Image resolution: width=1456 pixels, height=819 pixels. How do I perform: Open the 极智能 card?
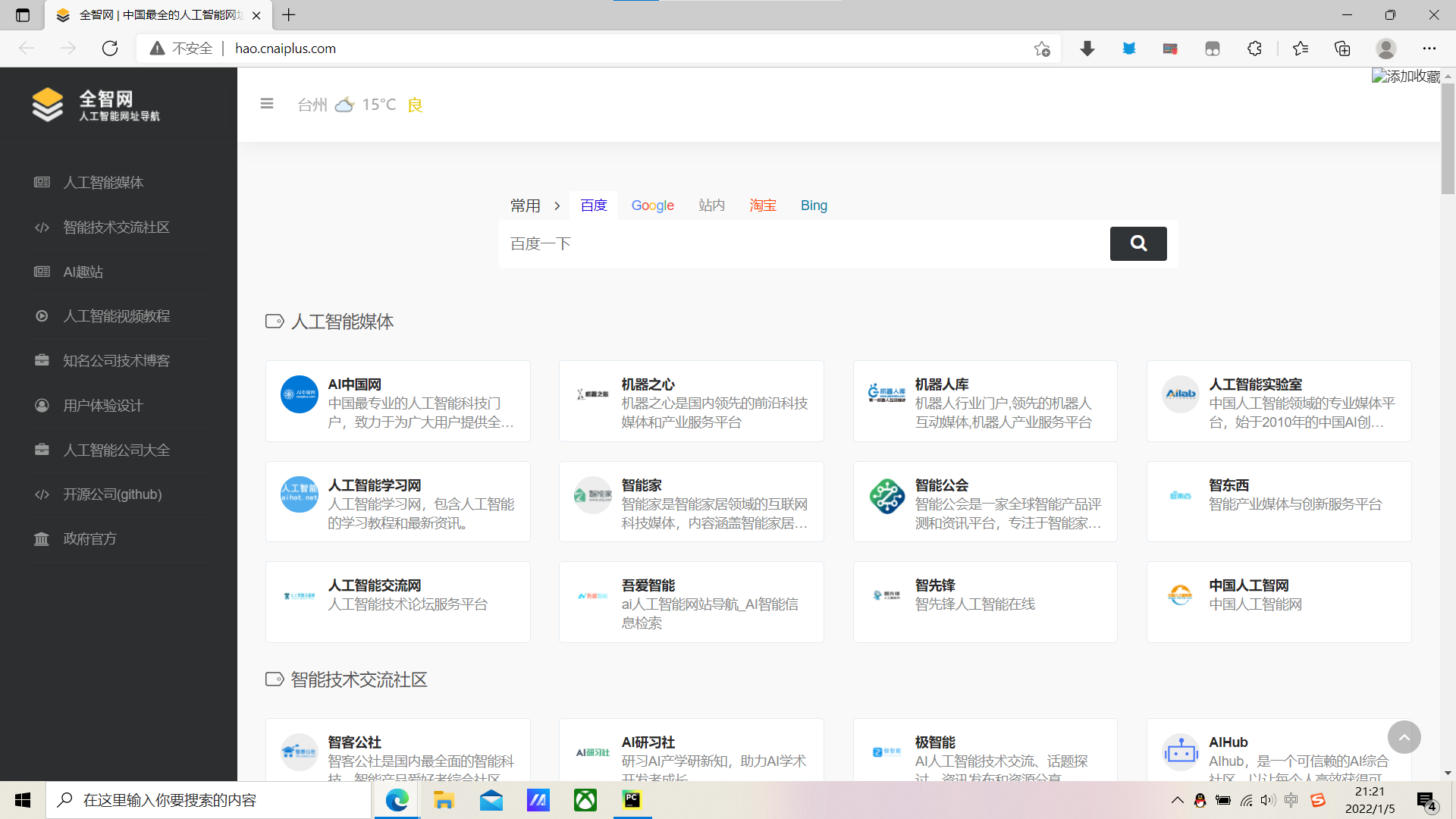tap(985, 750)
